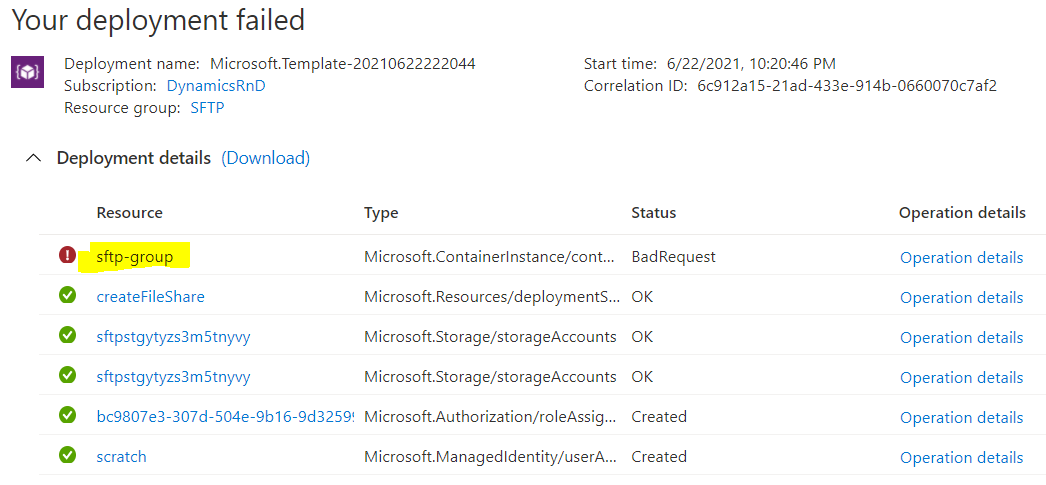Click the red error icon beside sftp-group
This screenshot has height=485, width=1046.
coord(67,255)
